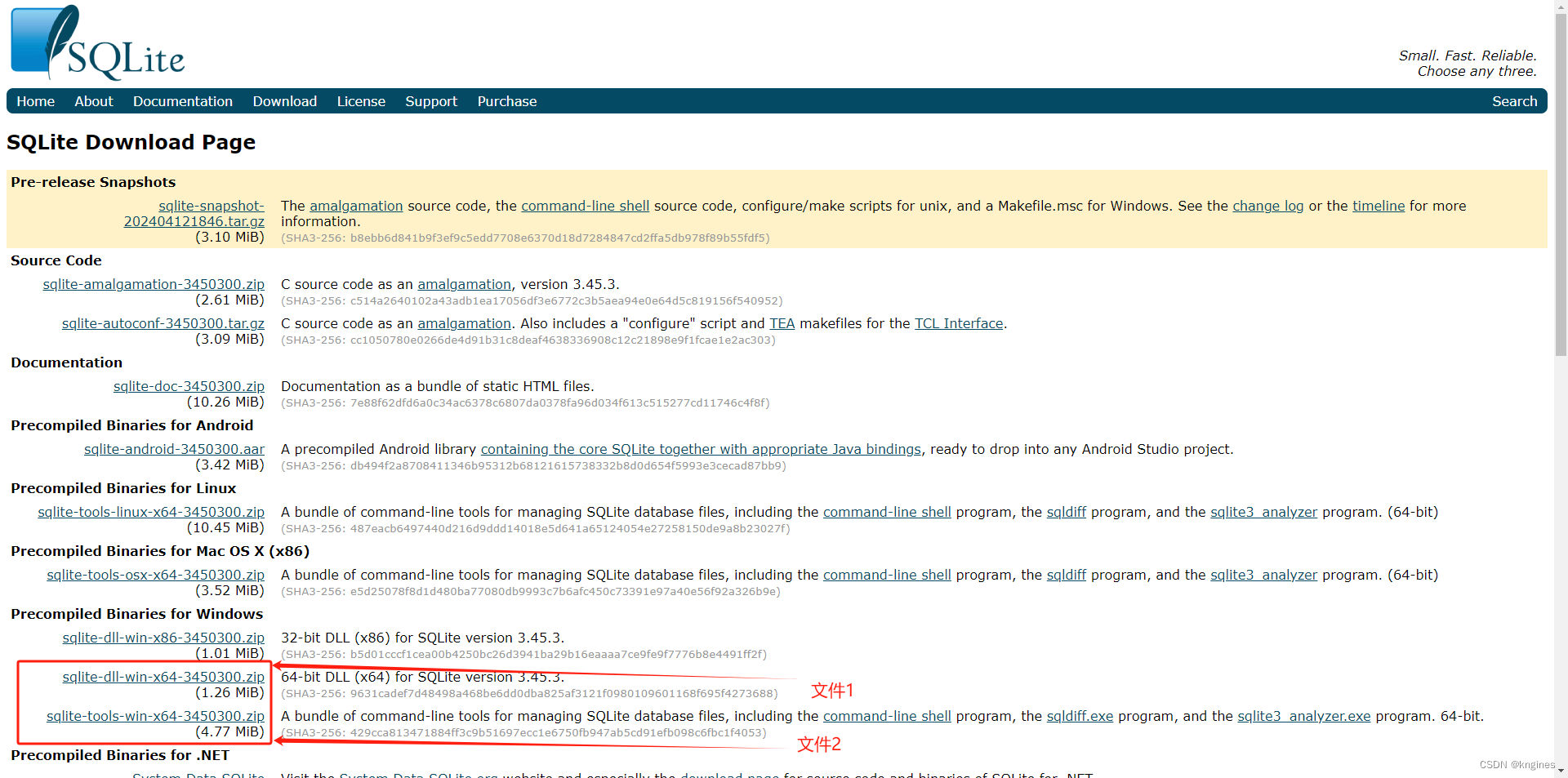Open command-line shell link in Windows tools row
Screen dimensions: 1568x778
pos(887,716)
